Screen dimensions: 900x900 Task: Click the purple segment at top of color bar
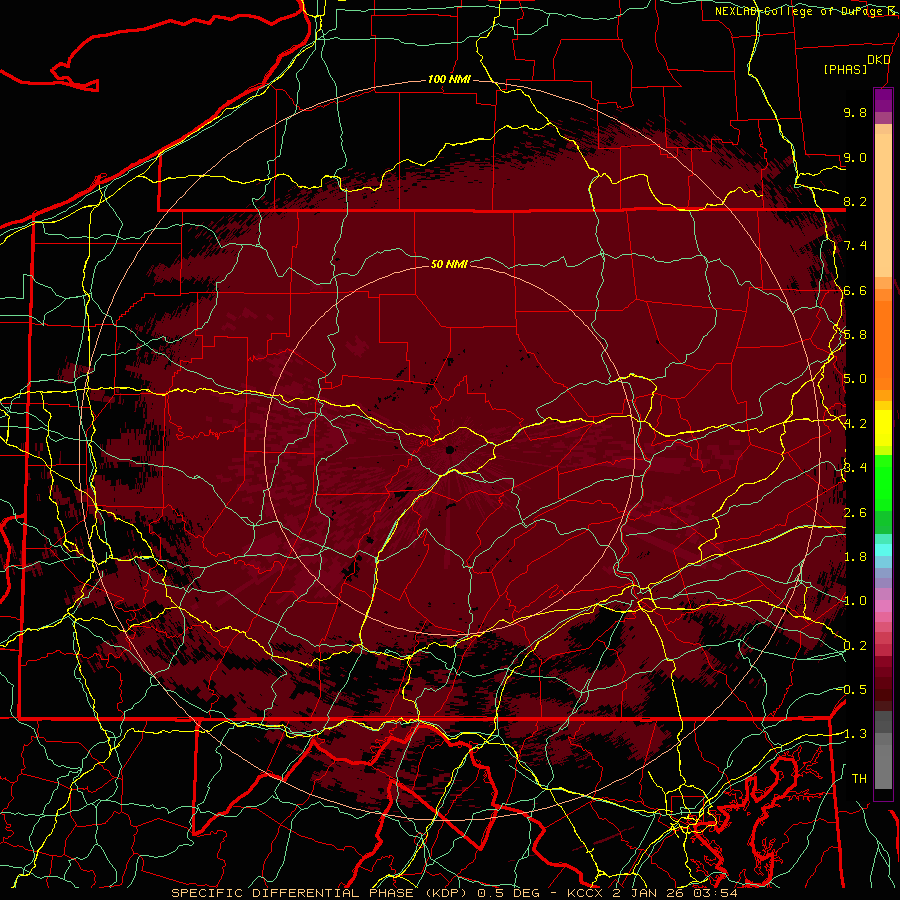tap(883, 100)
